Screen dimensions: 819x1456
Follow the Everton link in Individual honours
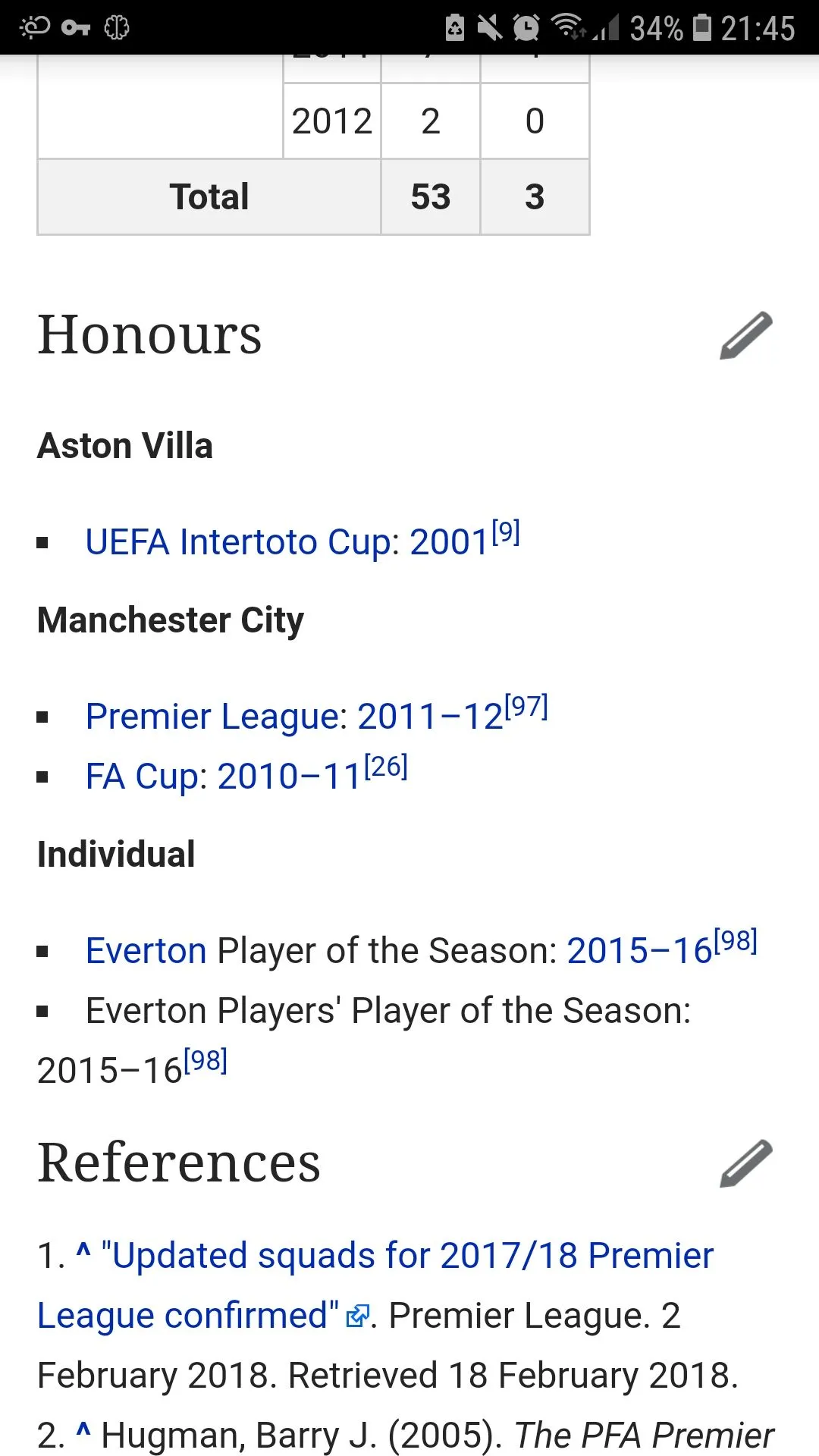pyautogui.click(x=146, y=951)
